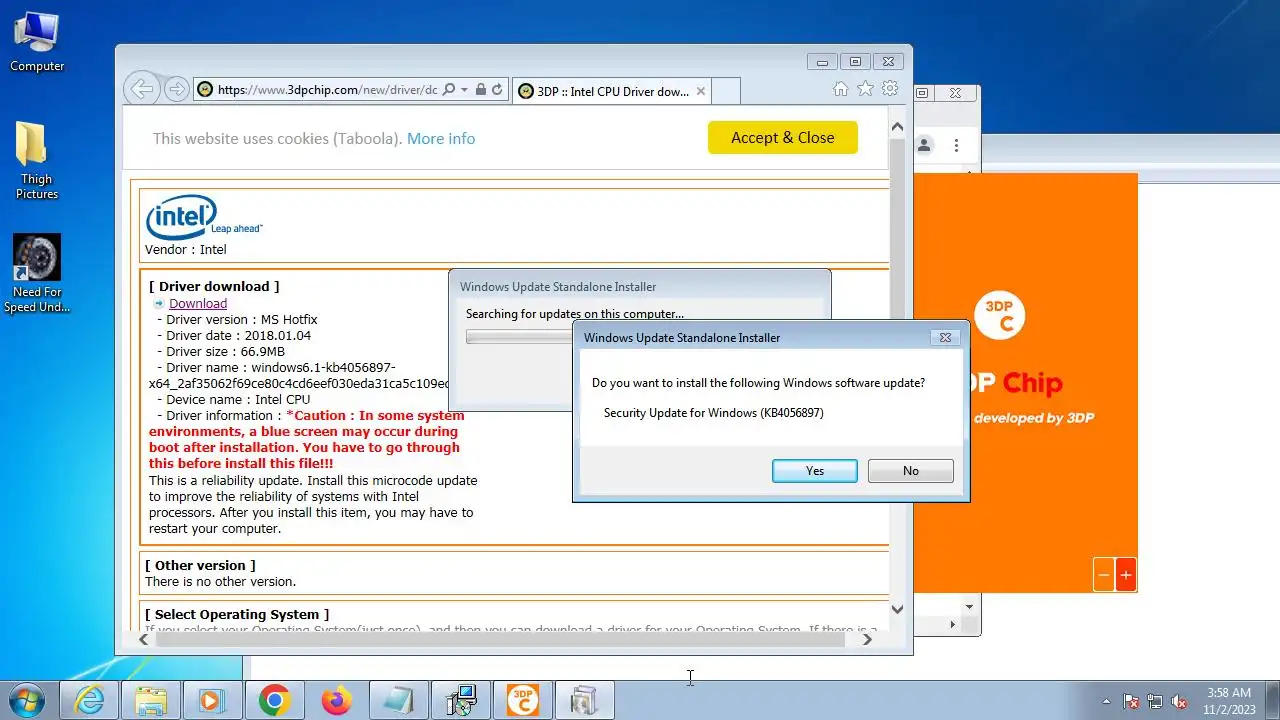Click right arrow of horizontal scrollbar
1280x720 pixels.
click(x=867, y=639)
